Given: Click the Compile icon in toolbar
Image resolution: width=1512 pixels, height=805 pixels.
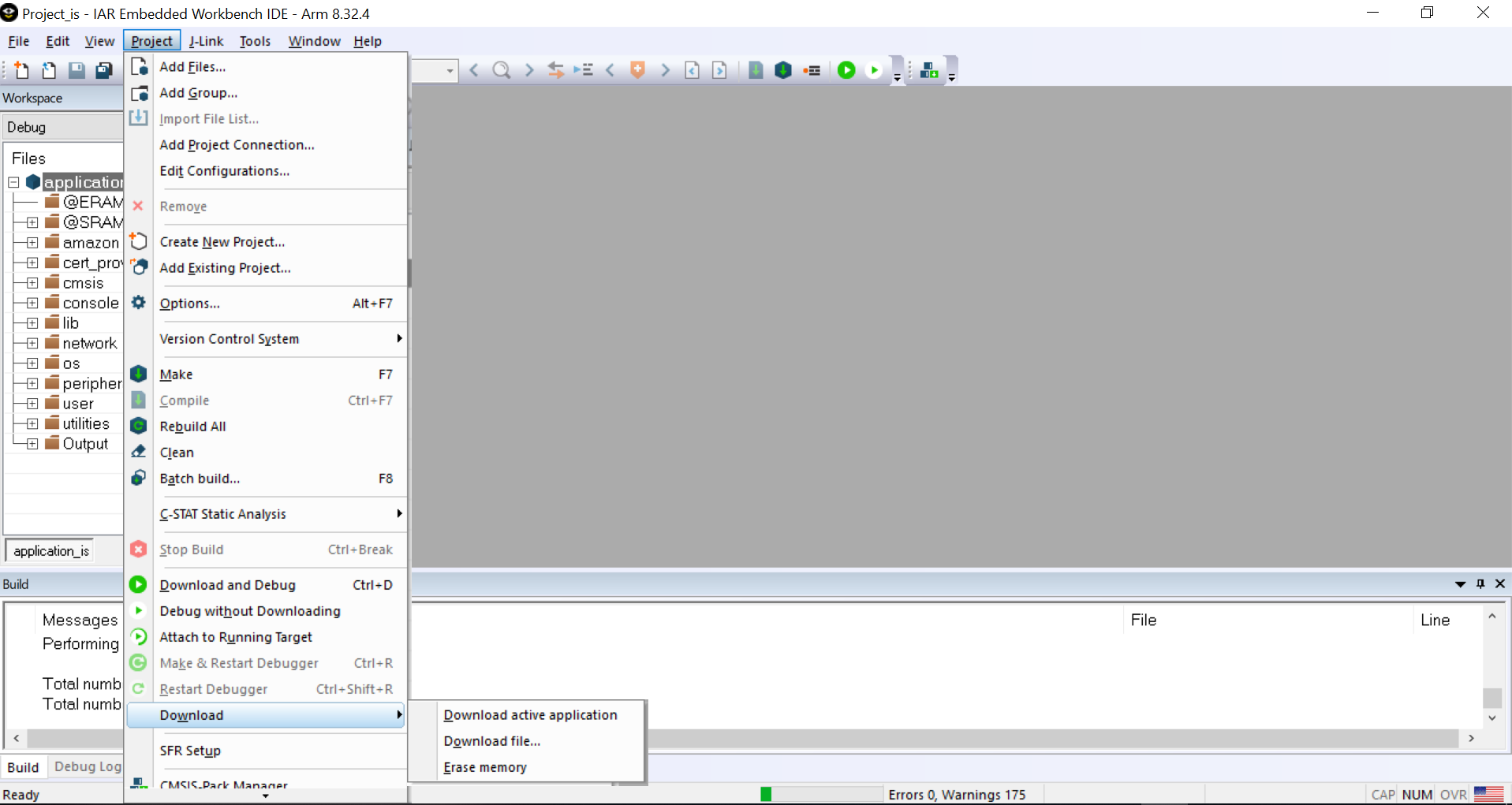Looking at the screenshot, I should coord(756,70).
